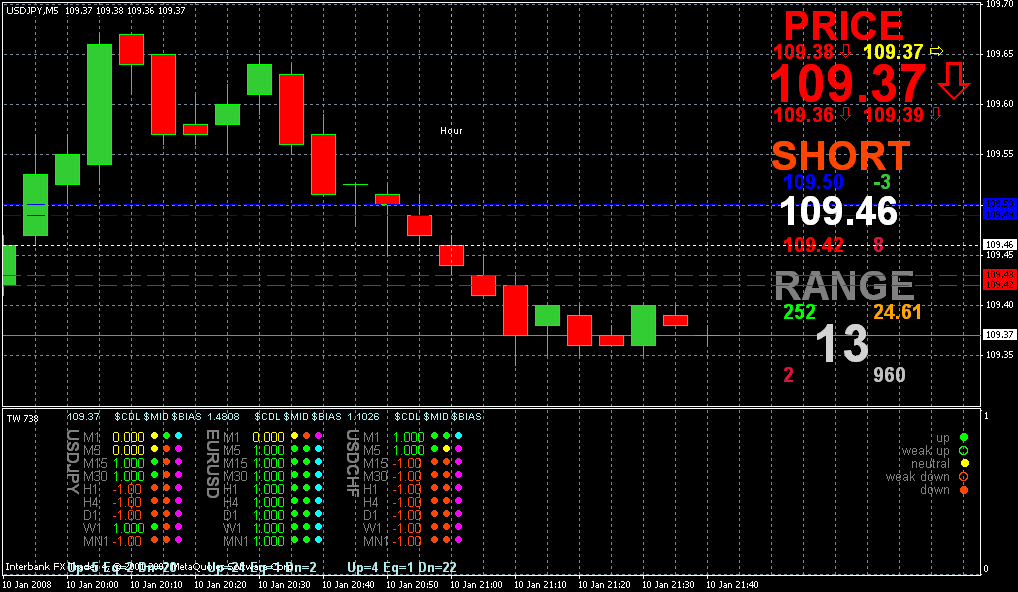Select USDJPY M1 cyan $BIAS dot
Screen dimensions: 1018x592
pos(179,436)
